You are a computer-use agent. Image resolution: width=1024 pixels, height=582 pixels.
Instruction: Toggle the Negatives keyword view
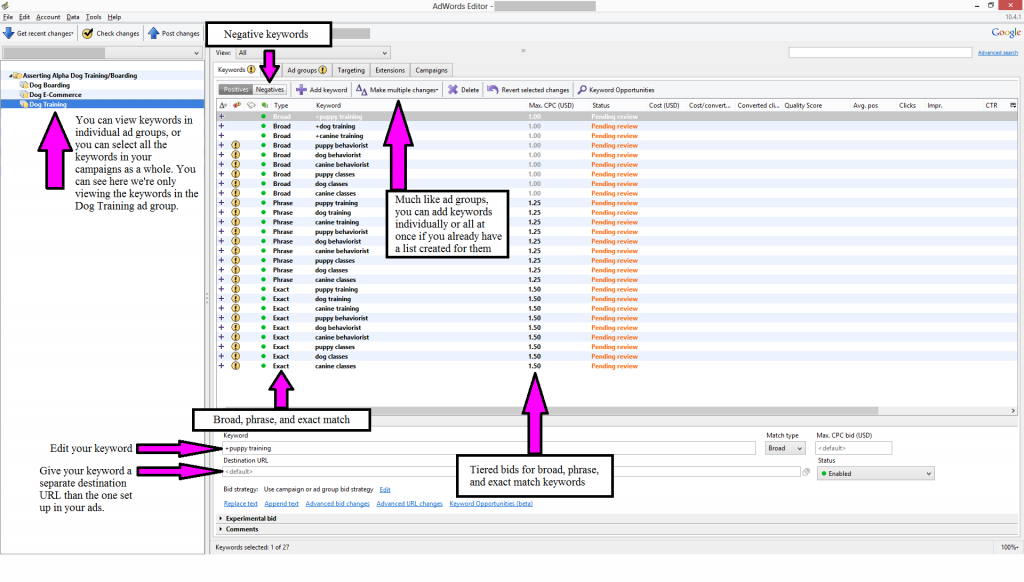[270, 89]
